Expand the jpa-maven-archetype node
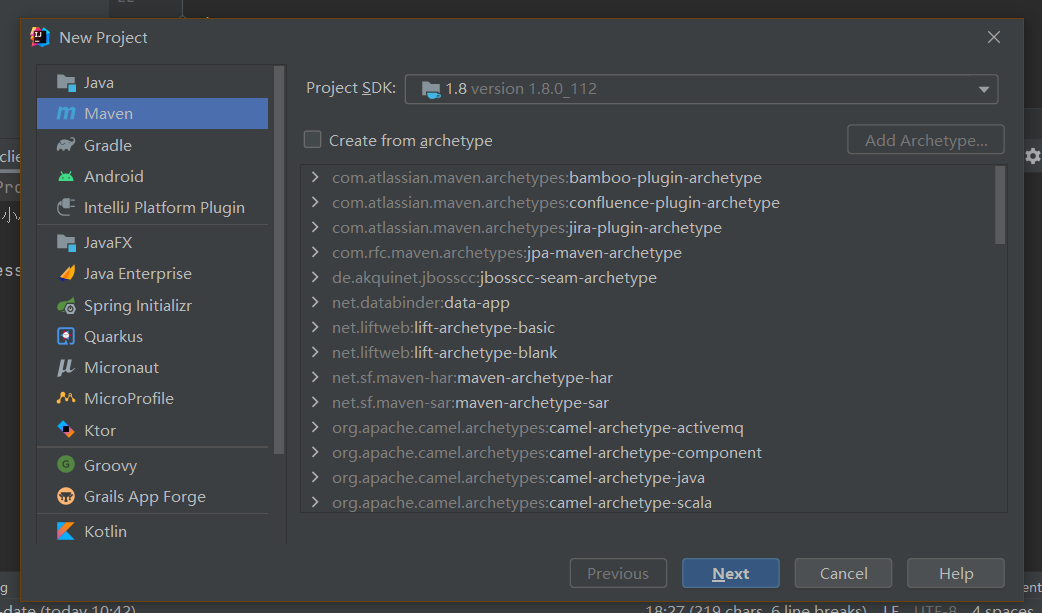This screenshot has height=613, width=1042. pyautogui.click(x=315, y=253)
